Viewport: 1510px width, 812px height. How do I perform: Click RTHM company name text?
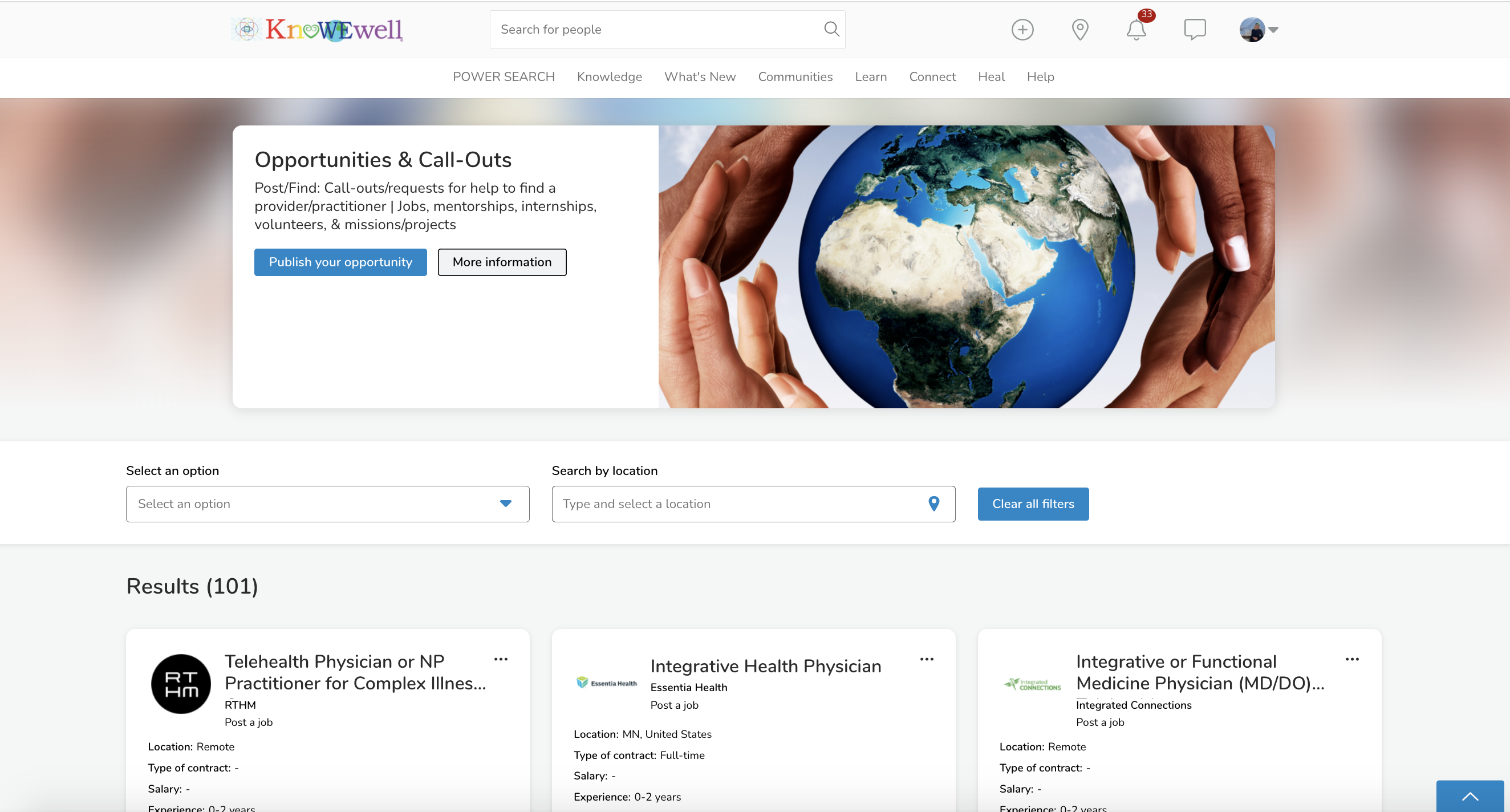pyautogui.click(x=240, y=705)
